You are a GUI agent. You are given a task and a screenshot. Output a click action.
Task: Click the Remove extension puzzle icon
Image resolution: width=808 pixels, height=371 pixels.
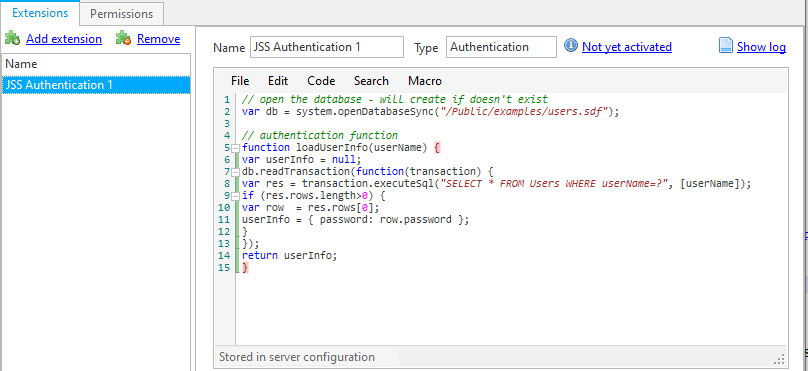point(123,38)
